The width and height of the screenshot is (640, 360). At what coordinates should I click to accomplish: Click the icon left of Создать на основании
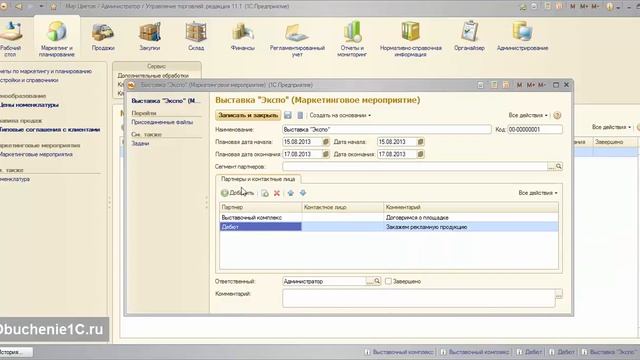300,116
